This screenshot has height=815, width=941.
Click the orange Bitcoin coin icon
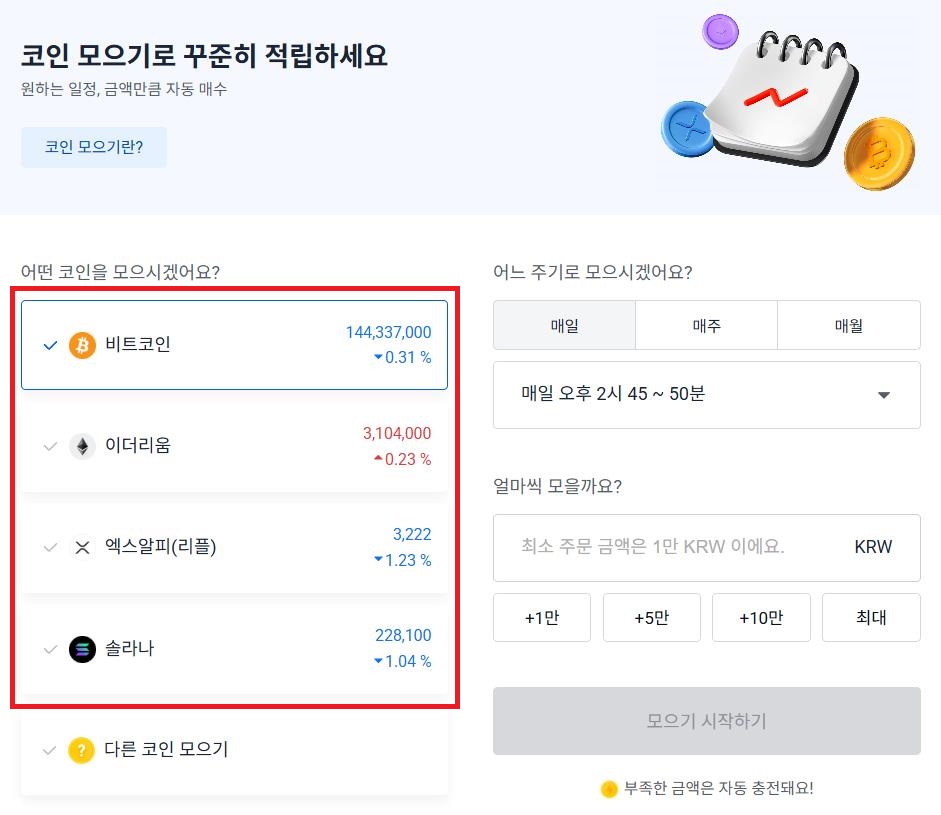click(x=82, y=345)
